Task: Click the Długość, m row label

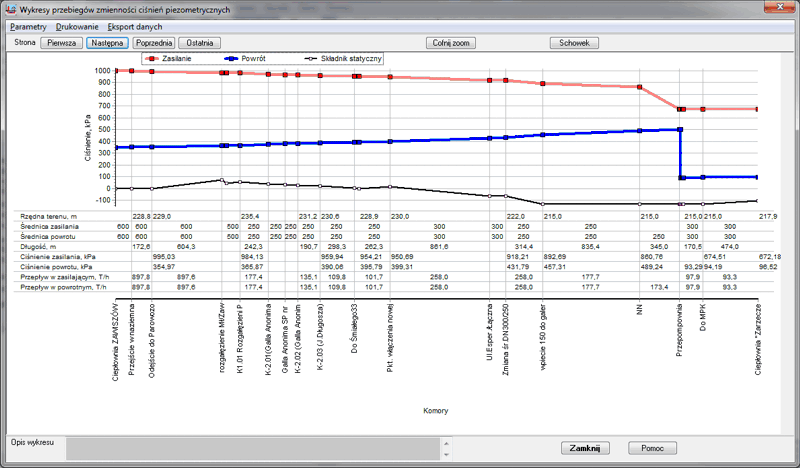Action: click(38, 247)
